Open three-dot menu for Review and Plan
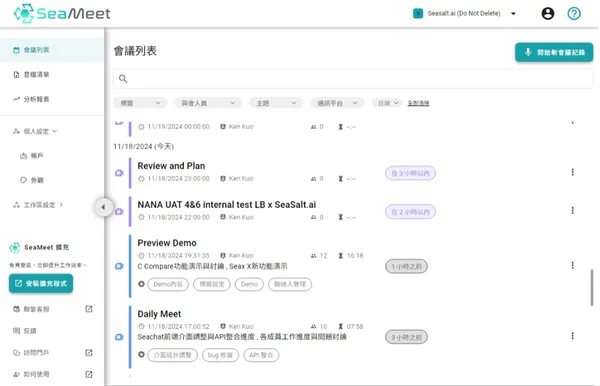 pyautogui.click(x=572, y=172)
